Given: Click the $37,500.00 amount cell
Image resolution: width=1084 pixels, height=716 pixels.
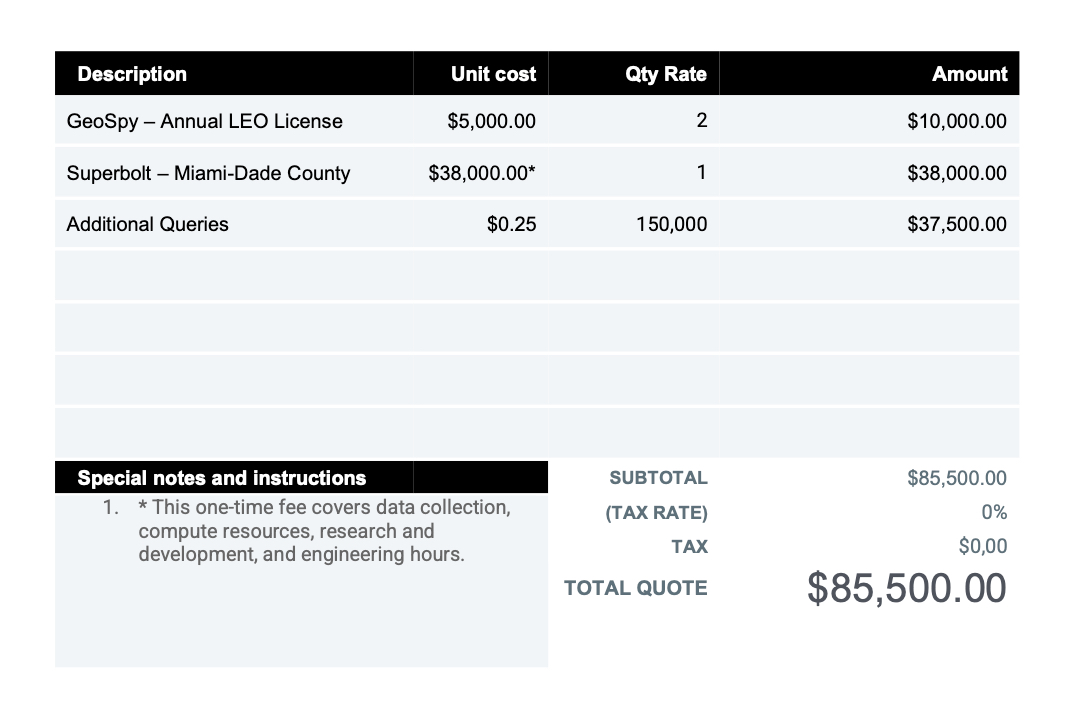Looking at the screenshot, I should point(956,224).
